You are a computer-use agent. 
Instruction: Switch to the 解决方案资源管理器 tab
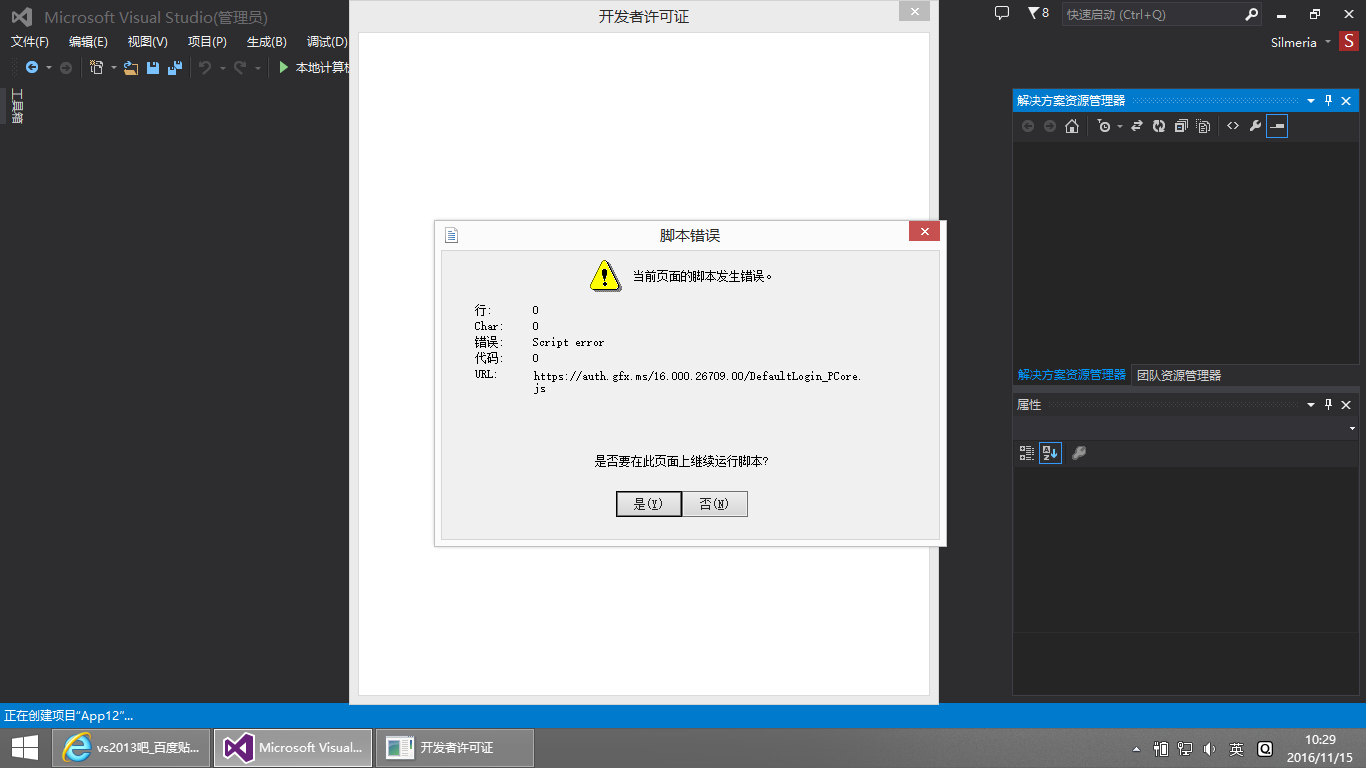pos(1072,375)
